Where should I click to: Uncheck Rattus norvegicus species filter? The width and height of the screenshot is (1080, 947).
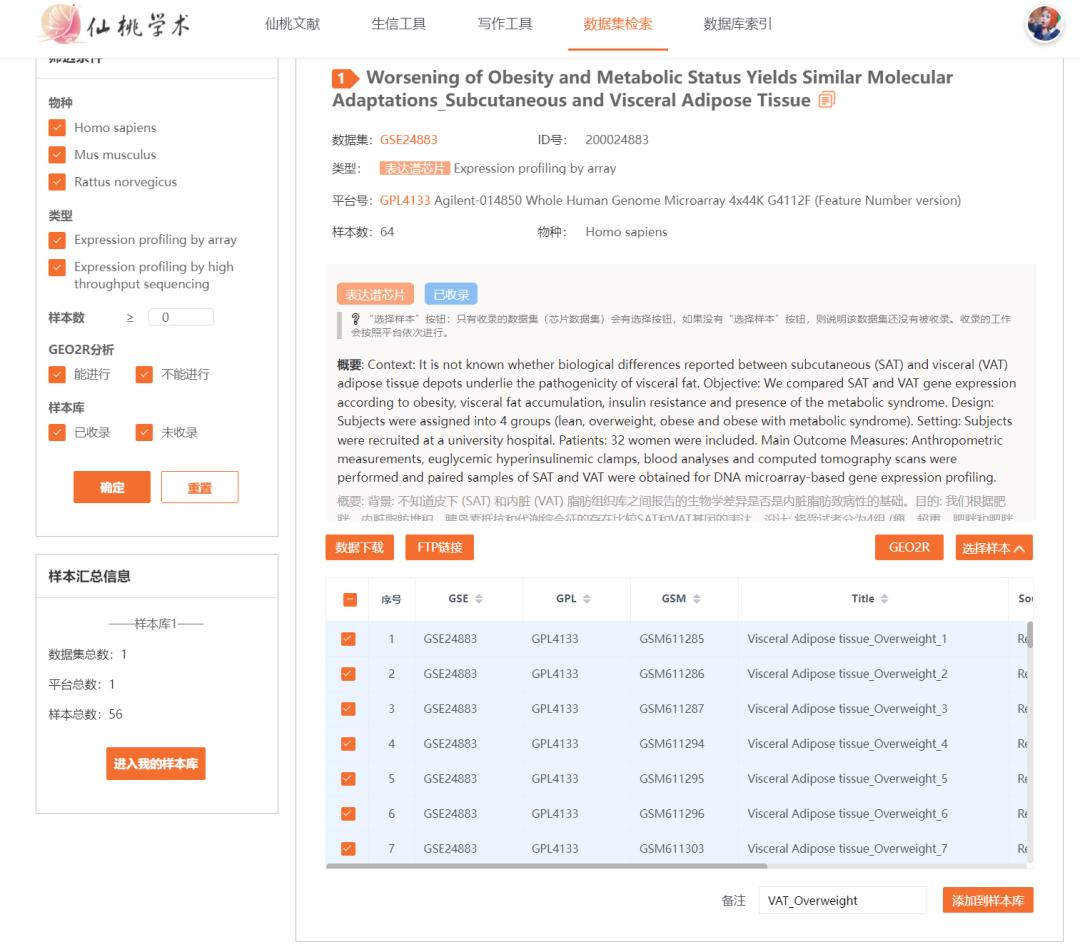coord(57,182)
